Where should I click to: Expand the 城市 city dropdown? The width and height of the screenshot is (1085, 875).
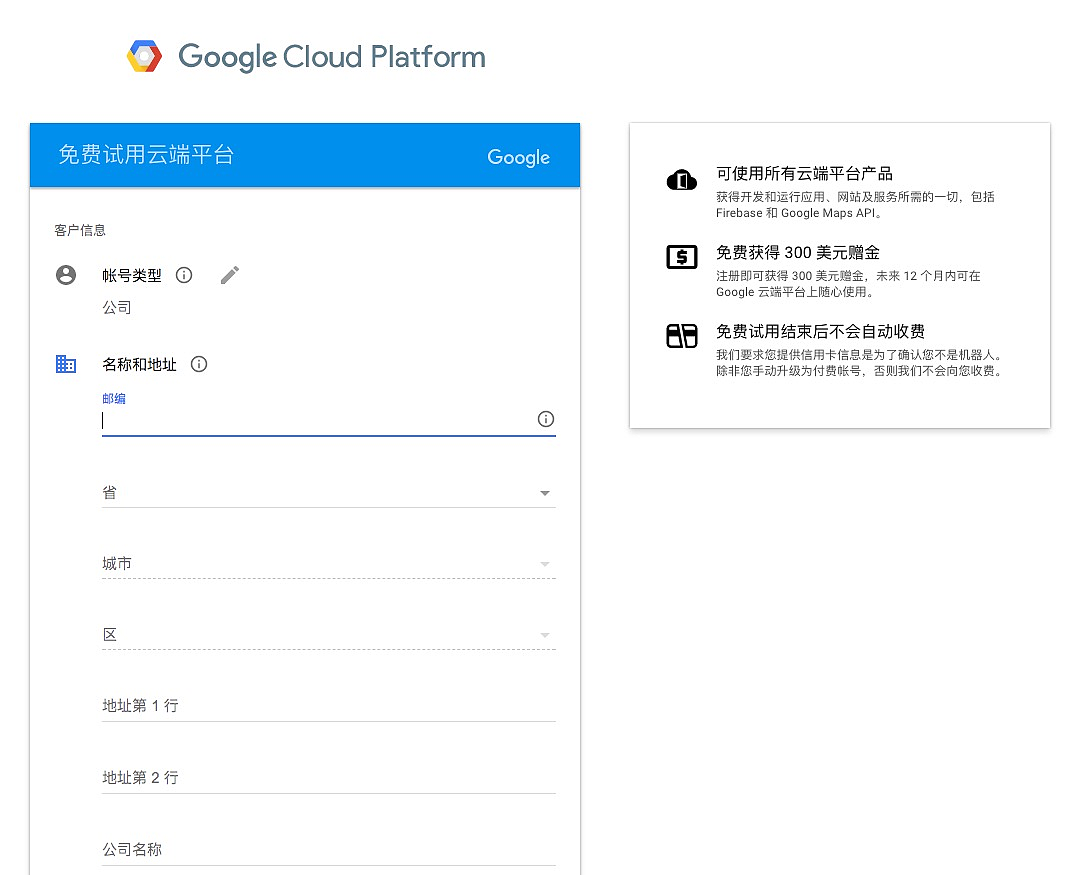tap(328, 564)
